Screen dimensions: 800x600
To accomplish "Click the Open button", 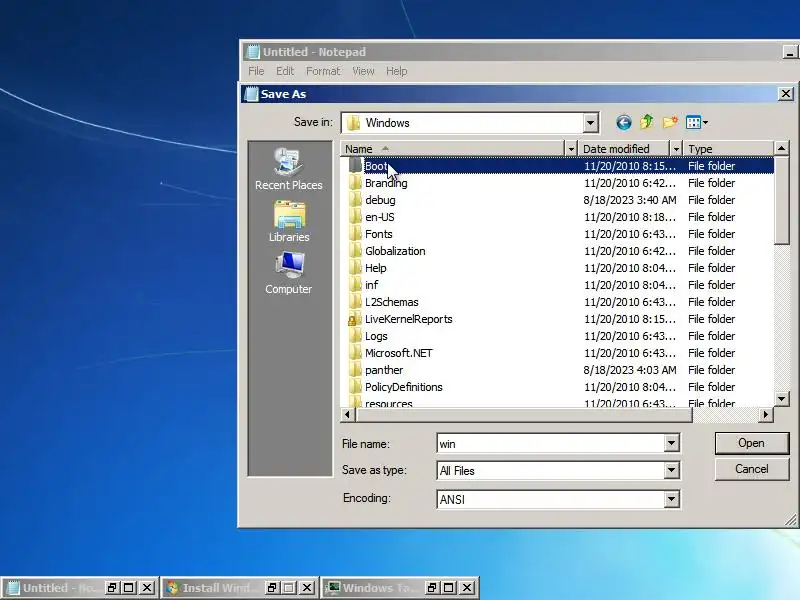I will (x=752, y=443).
